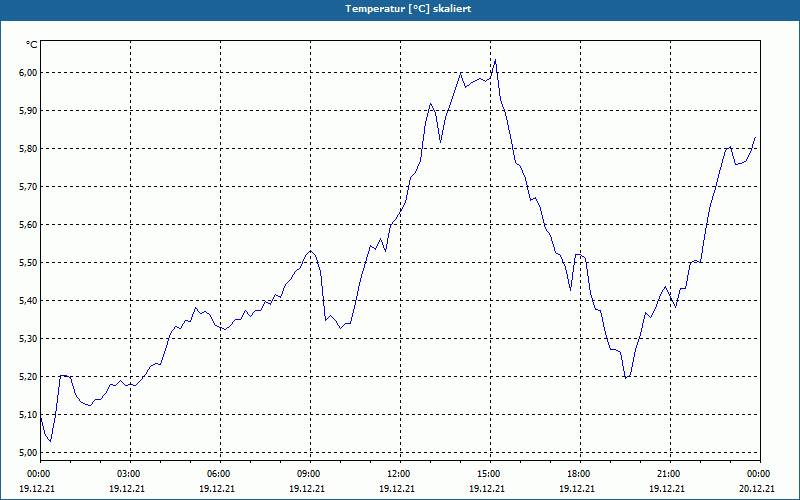
Task: Click the 5,20 y-axis value
Action: coord(29,377)
